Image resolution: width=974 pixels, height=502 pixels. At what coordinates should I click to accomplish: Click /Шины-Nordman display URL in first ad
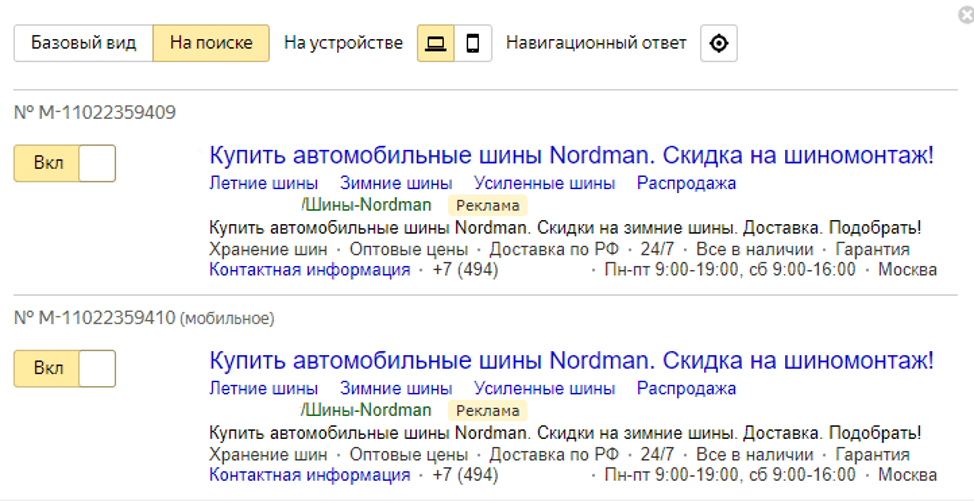pos(366,205)
